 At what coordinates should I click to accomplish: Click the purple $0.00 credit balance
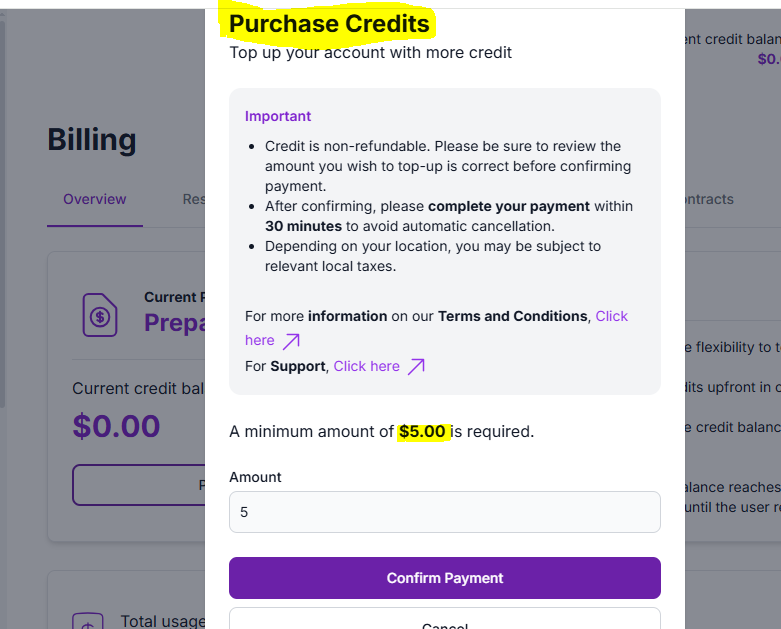coord(116,426)
